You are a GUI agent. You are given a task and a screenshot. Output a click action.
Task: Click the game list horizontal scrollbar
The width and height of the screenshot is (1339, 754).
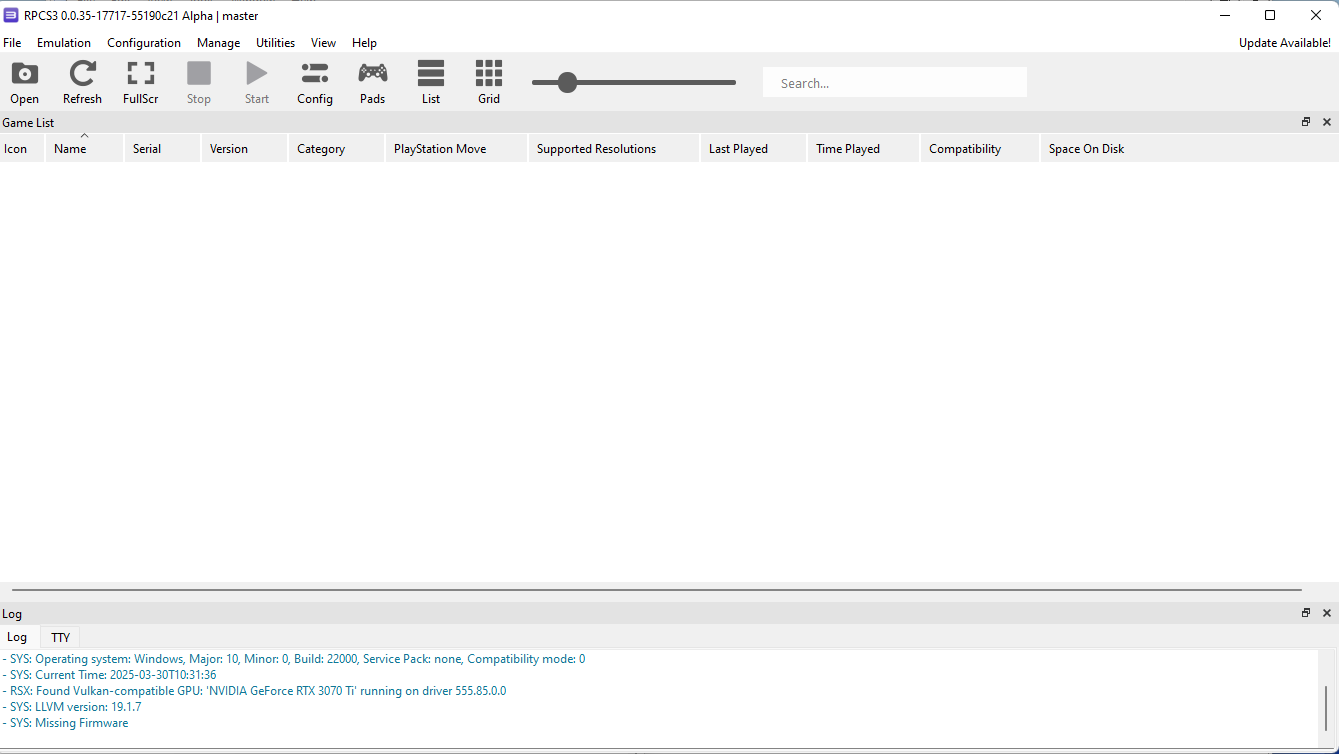coord(657,590)
